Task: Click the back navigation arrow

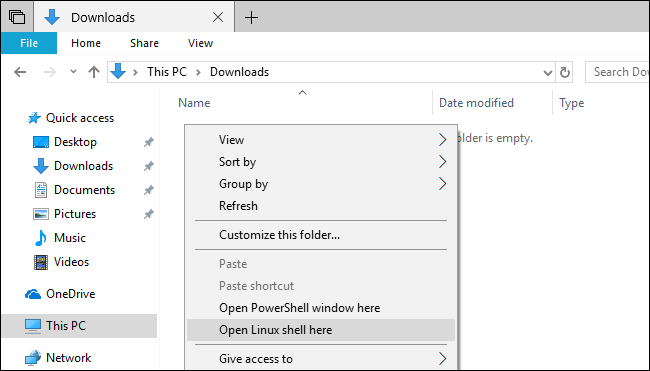Action: (x=20, y=72)
